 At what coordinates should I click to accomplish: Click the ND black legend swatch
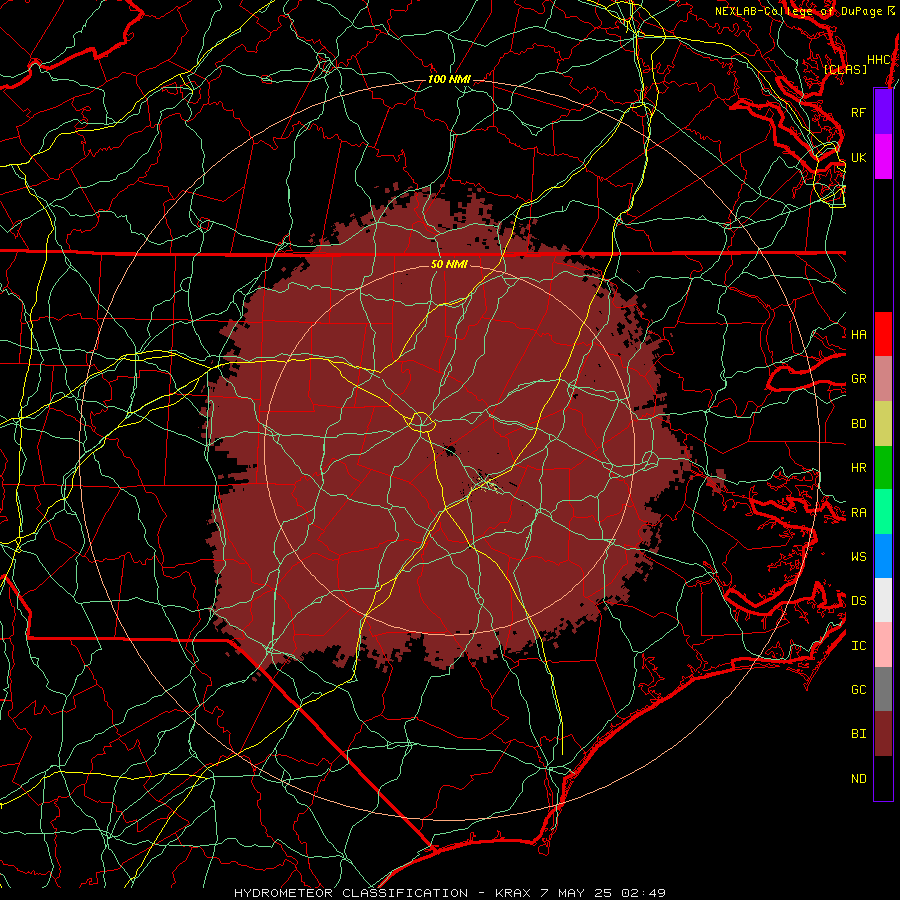point(883,778)
